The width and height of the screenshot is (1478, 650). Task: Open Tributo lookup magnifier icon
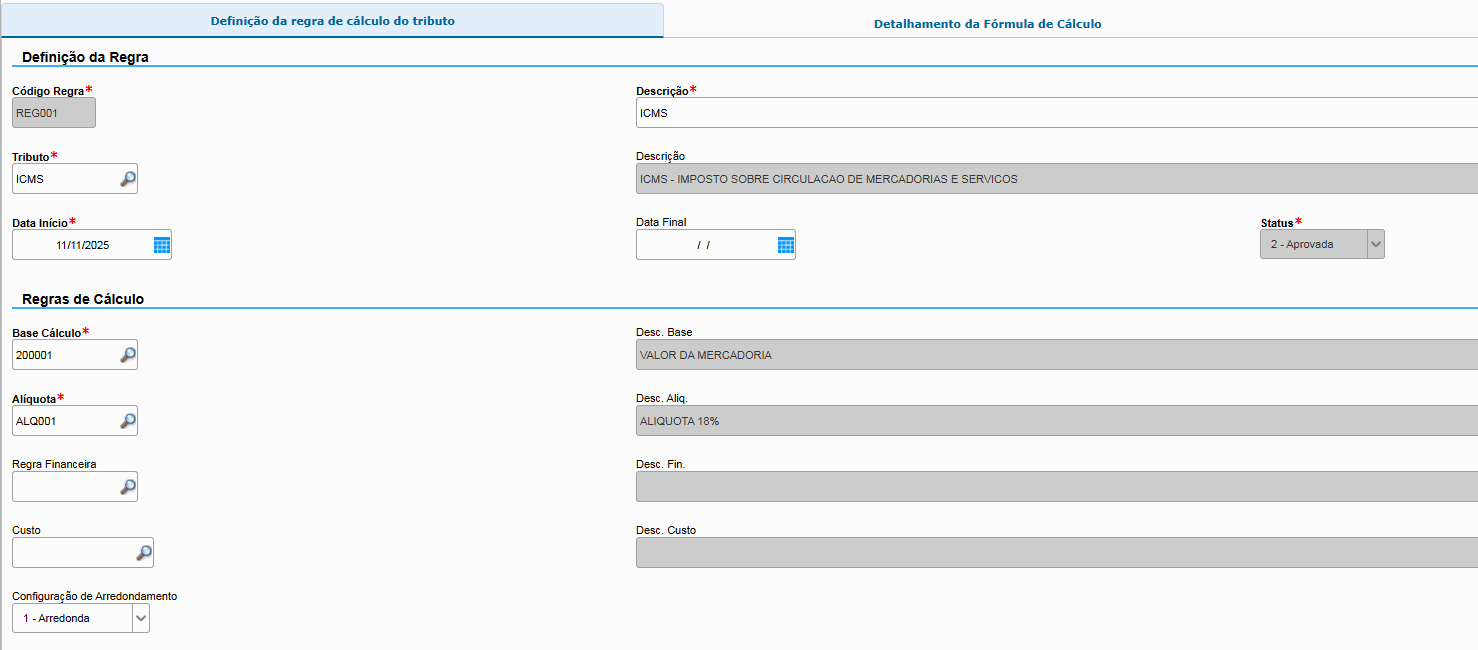point(128,179)
